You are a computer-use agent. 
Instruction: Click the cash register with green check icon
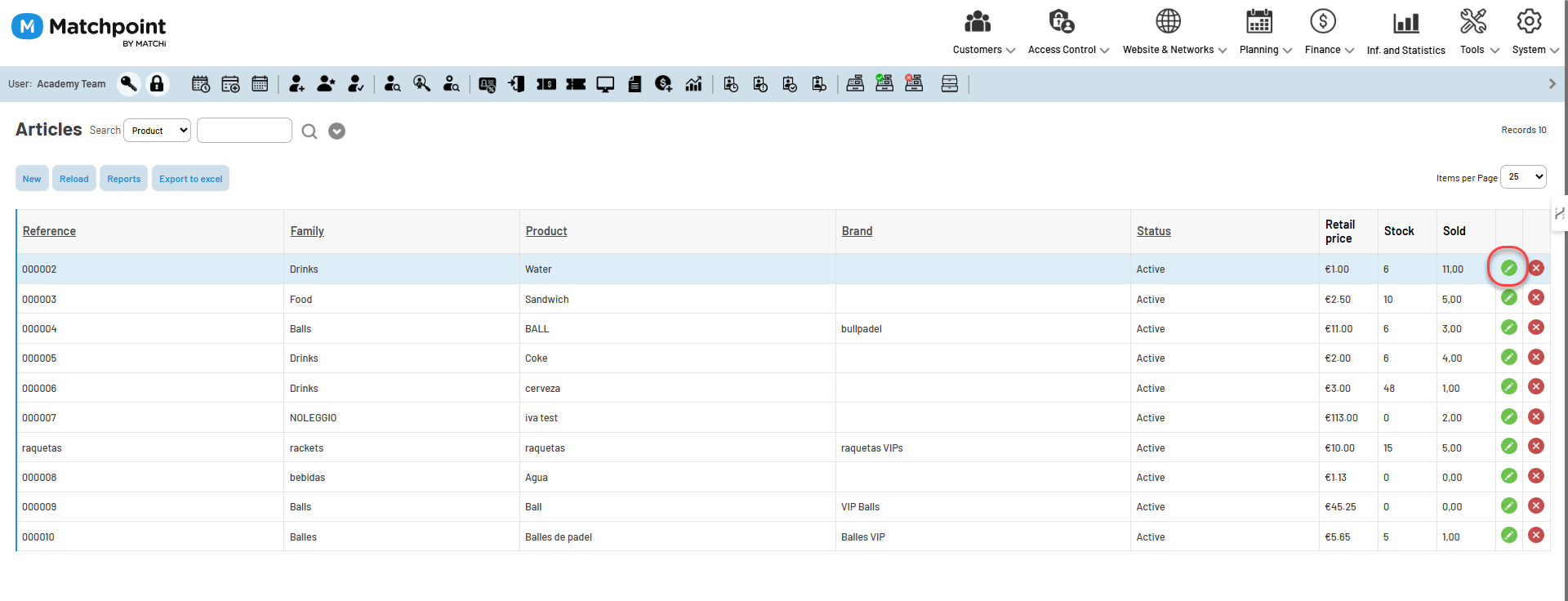coord(884,82)
